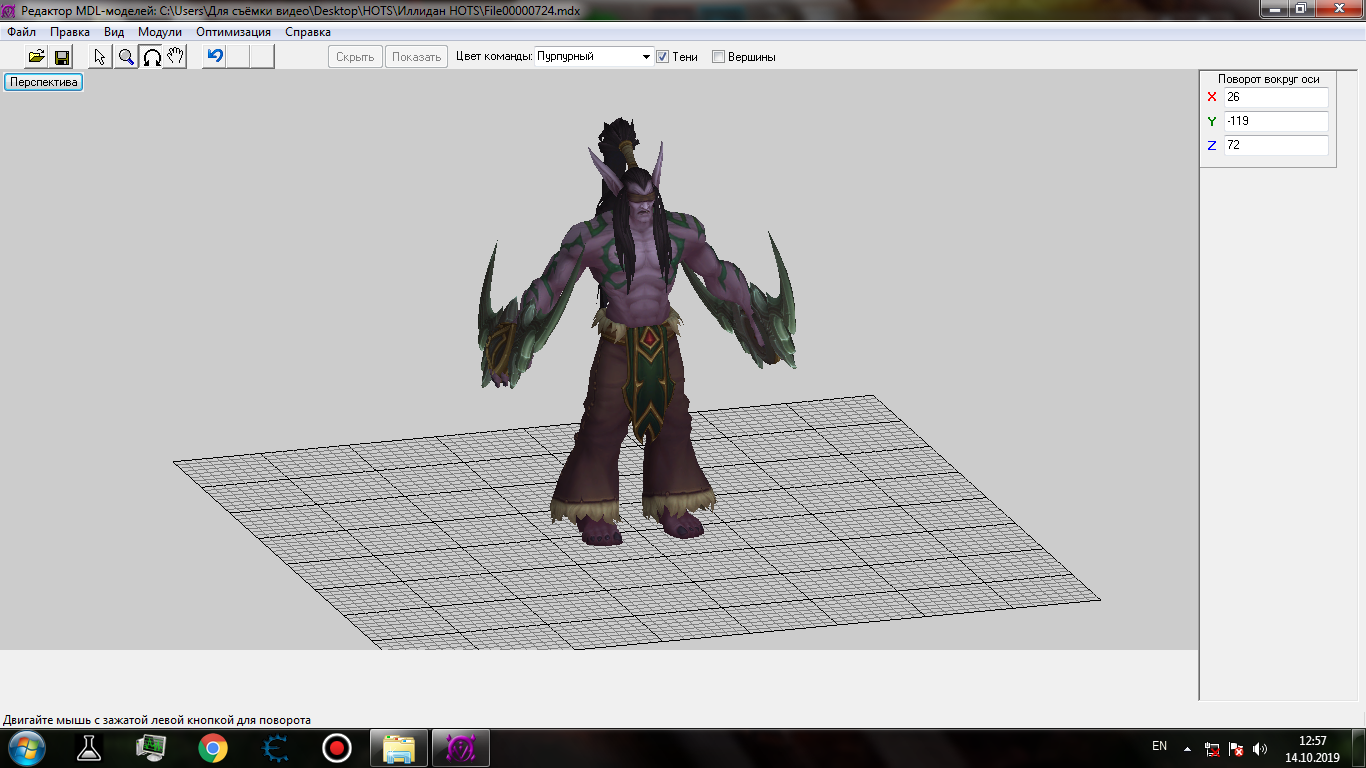Select the rotate view tool

tap(151, 57)
